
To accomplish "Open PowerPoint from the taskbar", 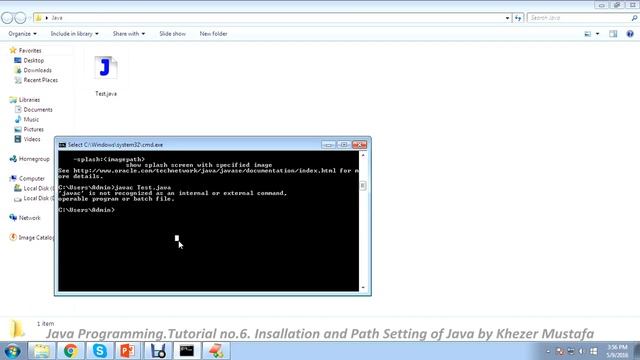I will pos(128,351).
